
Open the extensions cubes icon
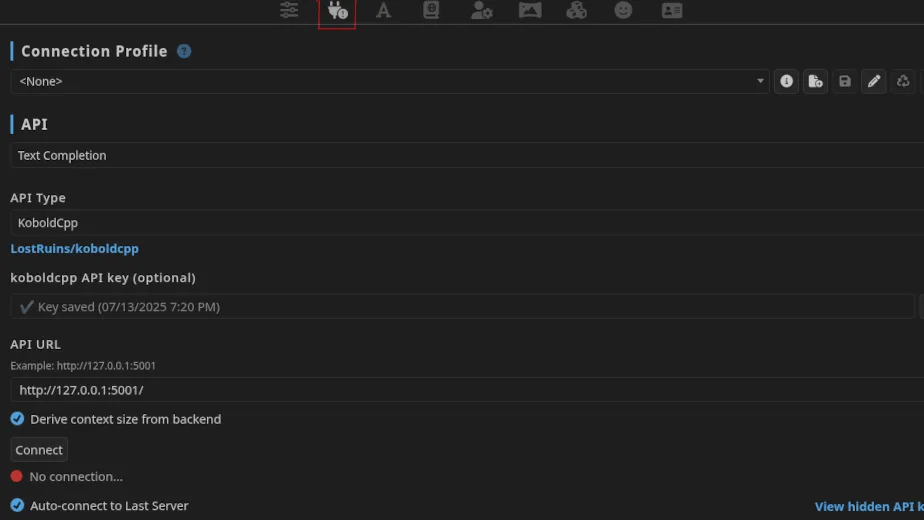pyautogui.click(x=577, y=10)
